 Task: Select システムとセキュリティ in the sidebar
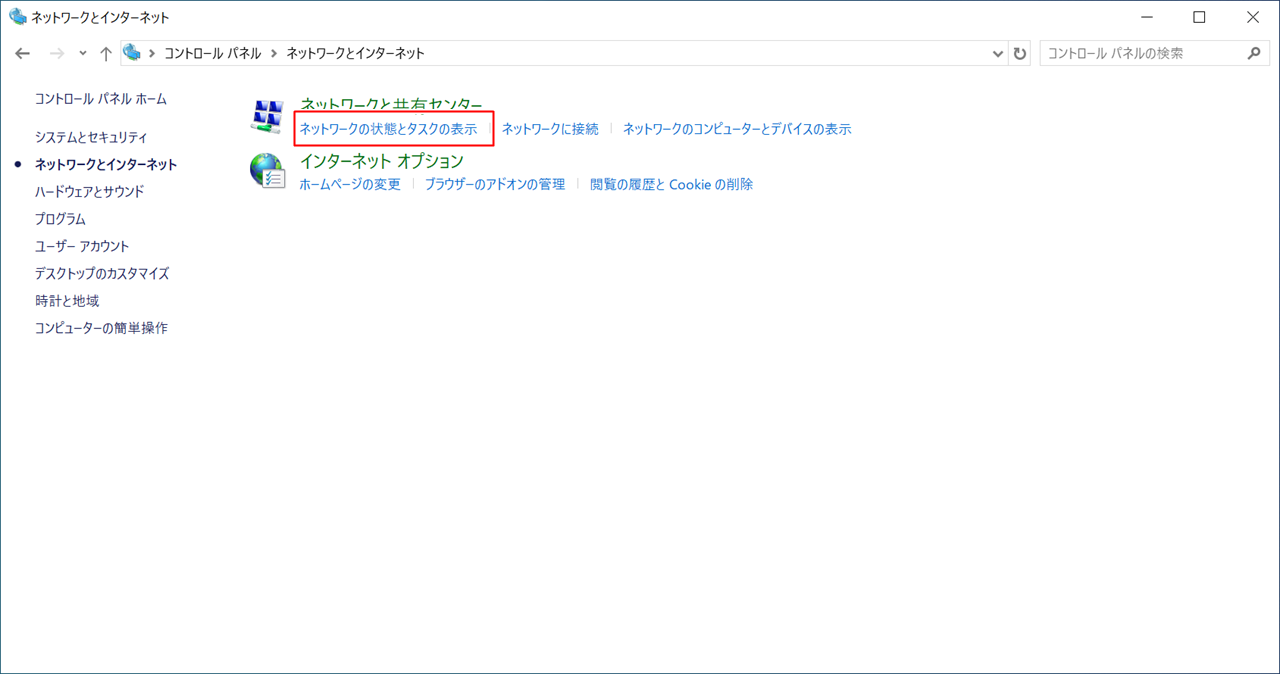[x=91, y=137]
